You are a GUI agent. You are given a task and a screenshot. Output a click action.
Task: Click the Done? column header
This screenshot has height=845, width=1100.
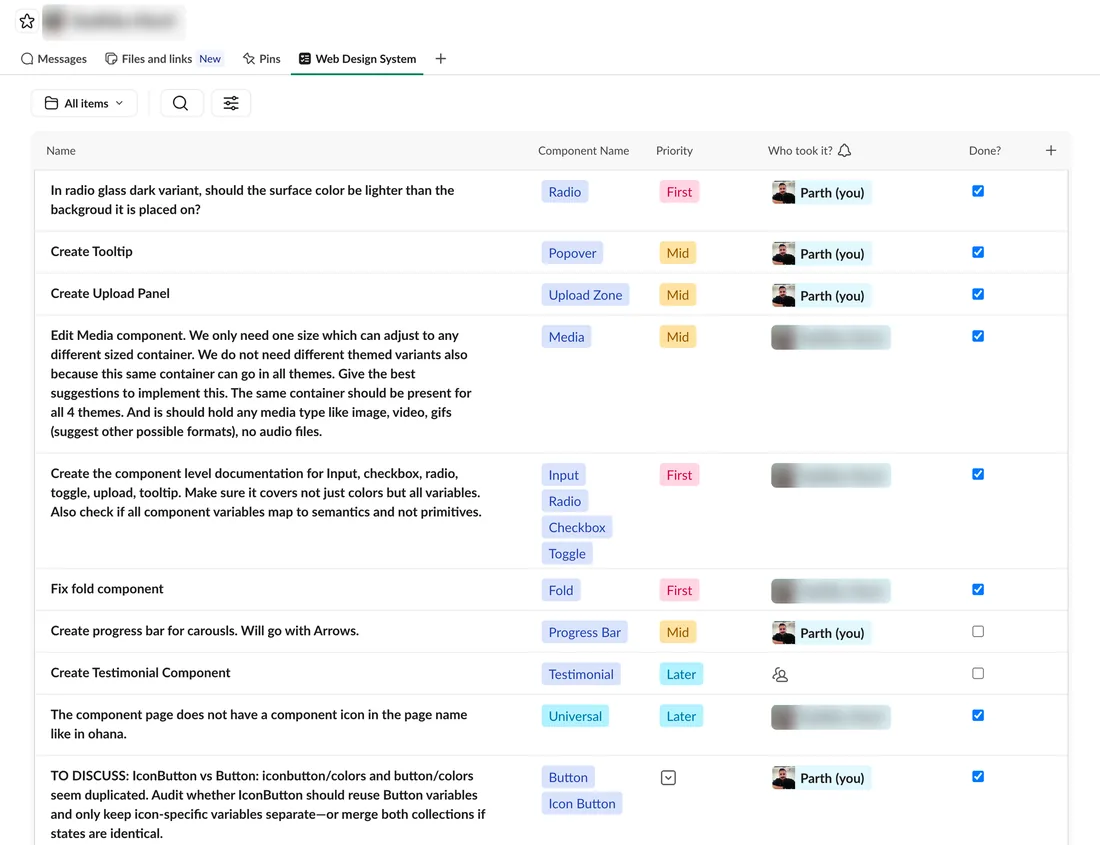[x=984, y=151]
